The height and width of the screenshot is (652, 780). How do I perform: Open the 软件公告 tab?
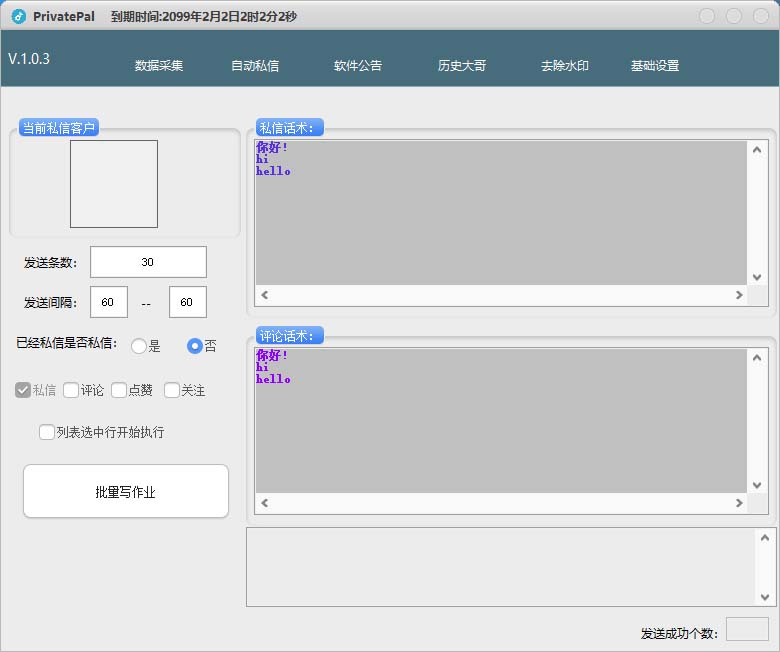[358, 66]
